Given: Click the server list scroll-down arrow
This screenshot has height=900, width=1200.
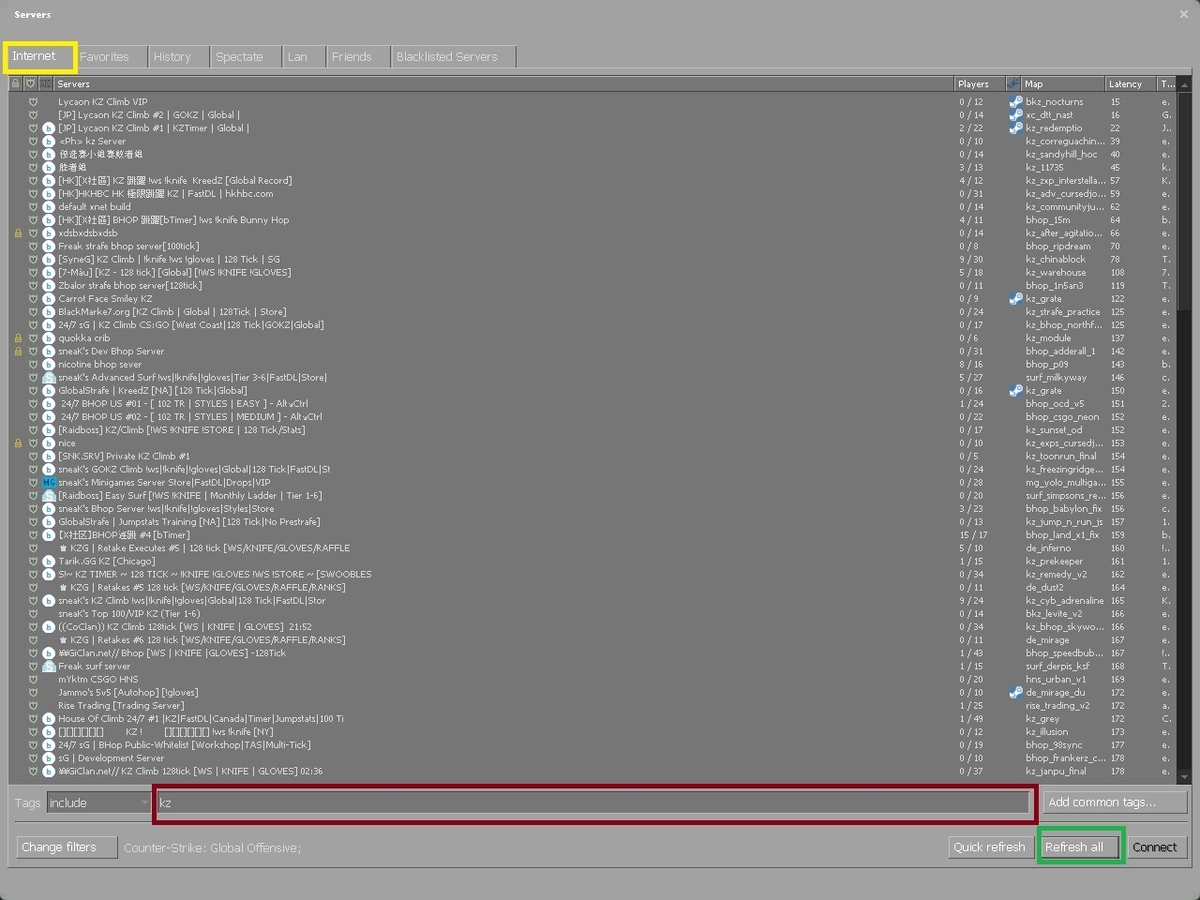Looking at the screenshot, I should pos(1184,776).
